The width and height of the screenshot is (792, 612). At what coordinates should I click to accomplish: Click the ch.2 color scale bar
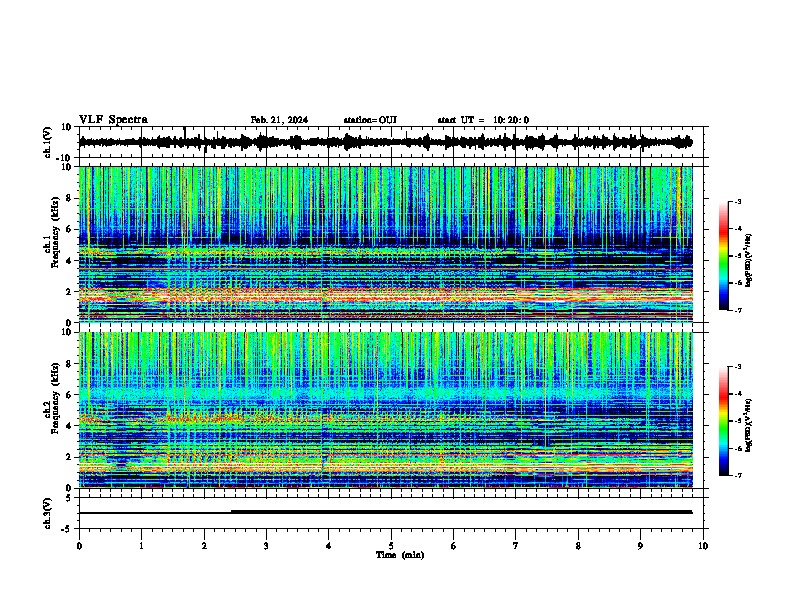(723, 421)
